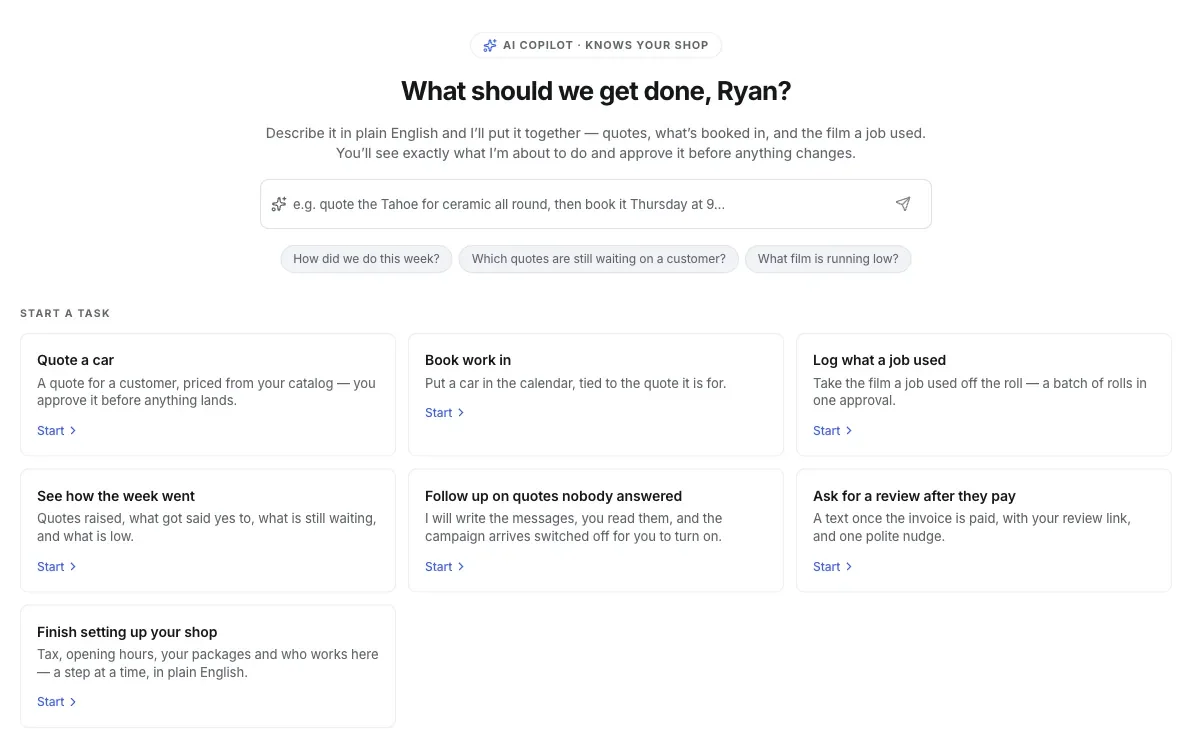1200x740 pixels.
Task: Click description 'A quote for a customer, priced'
Action: tap(207, 392)
